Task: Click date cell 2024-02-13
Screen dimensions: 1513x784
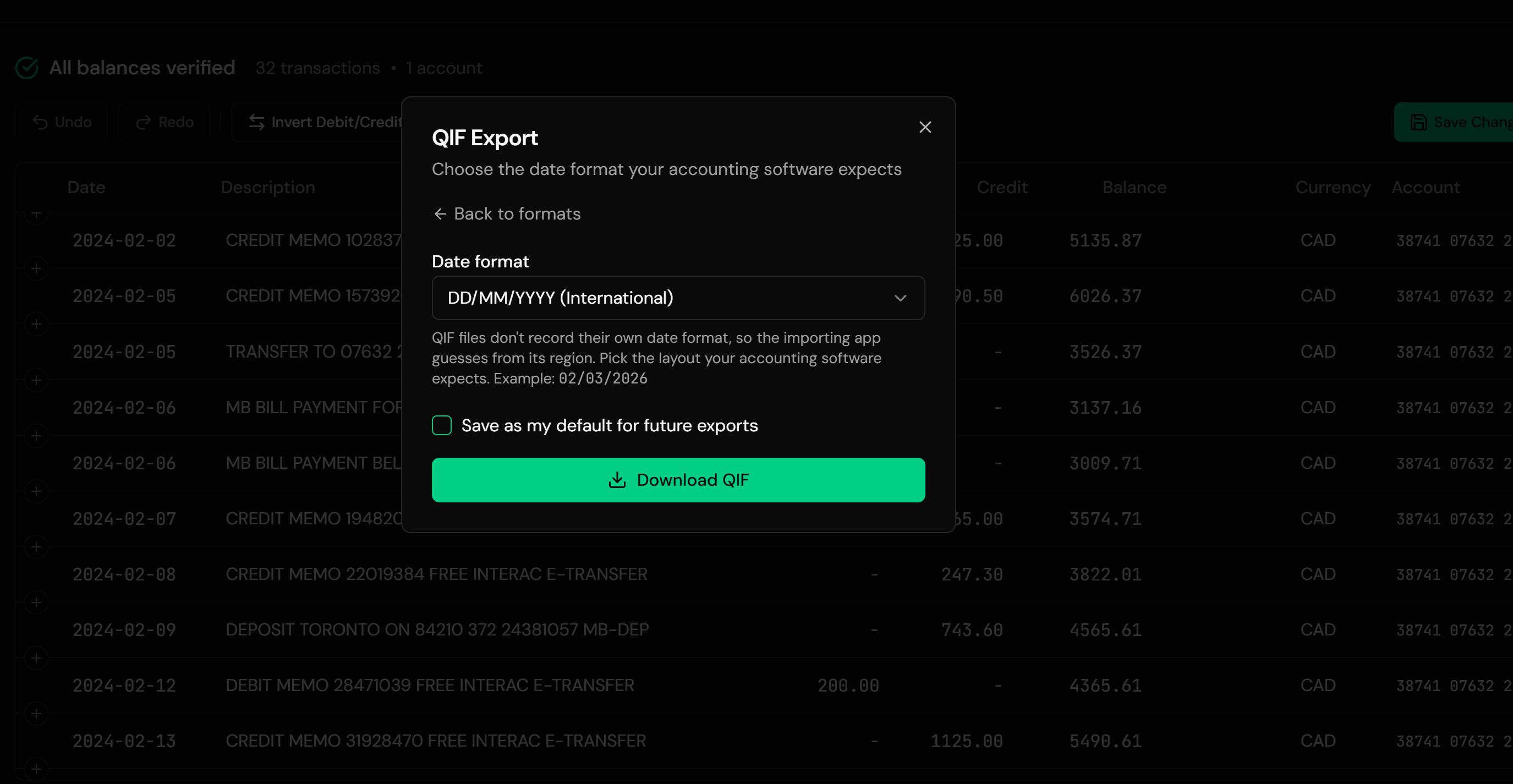Action: pos(124,741)
